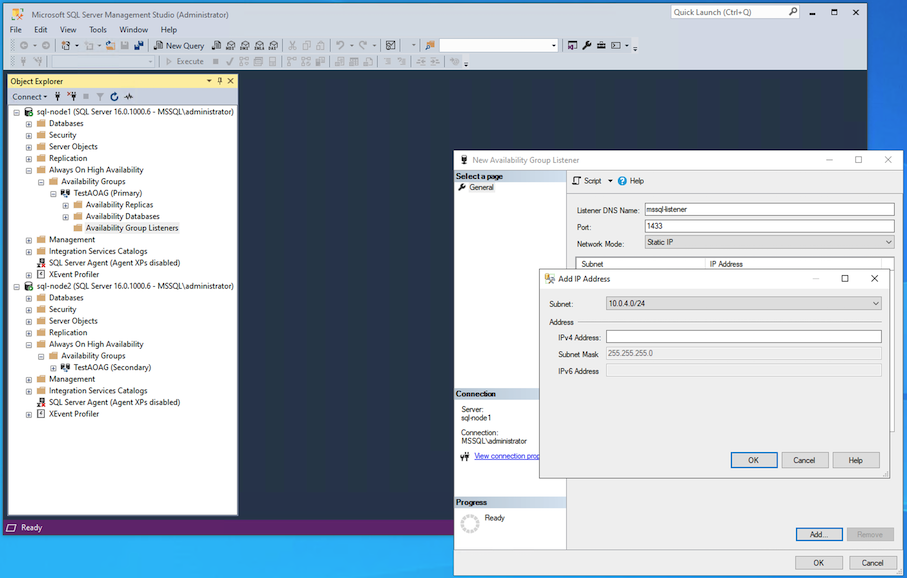Click the Activity Monitor pulse icon in Object Explorer
Screen dimensions: 907x578
tap(128, 97)
